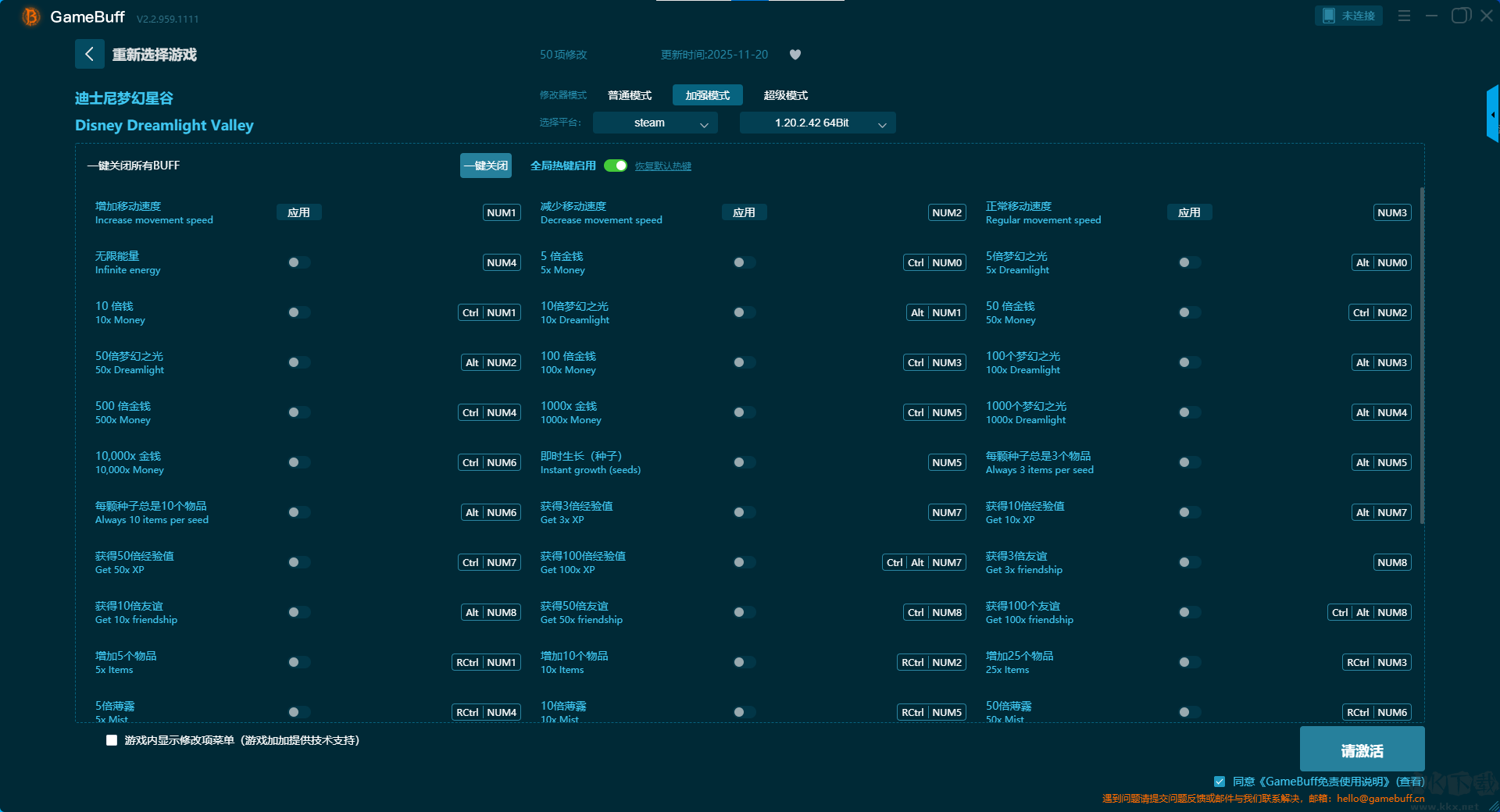
Task: Click the 一键关闭 button
Action: coord(486,166)
